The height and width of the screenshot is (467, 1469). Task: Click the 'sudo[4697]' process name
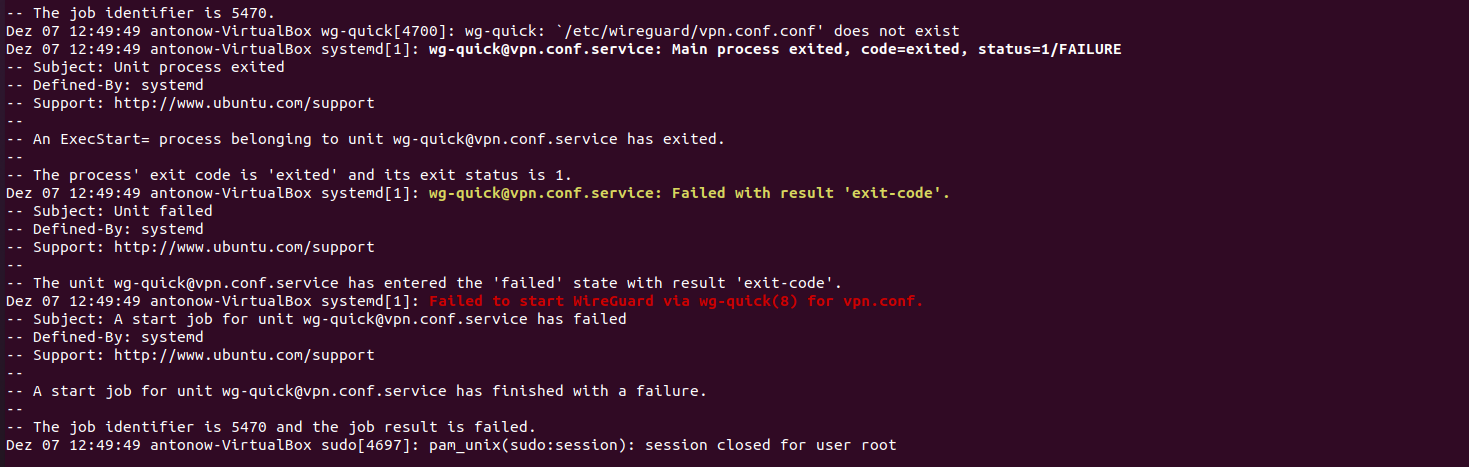[365, 445]
